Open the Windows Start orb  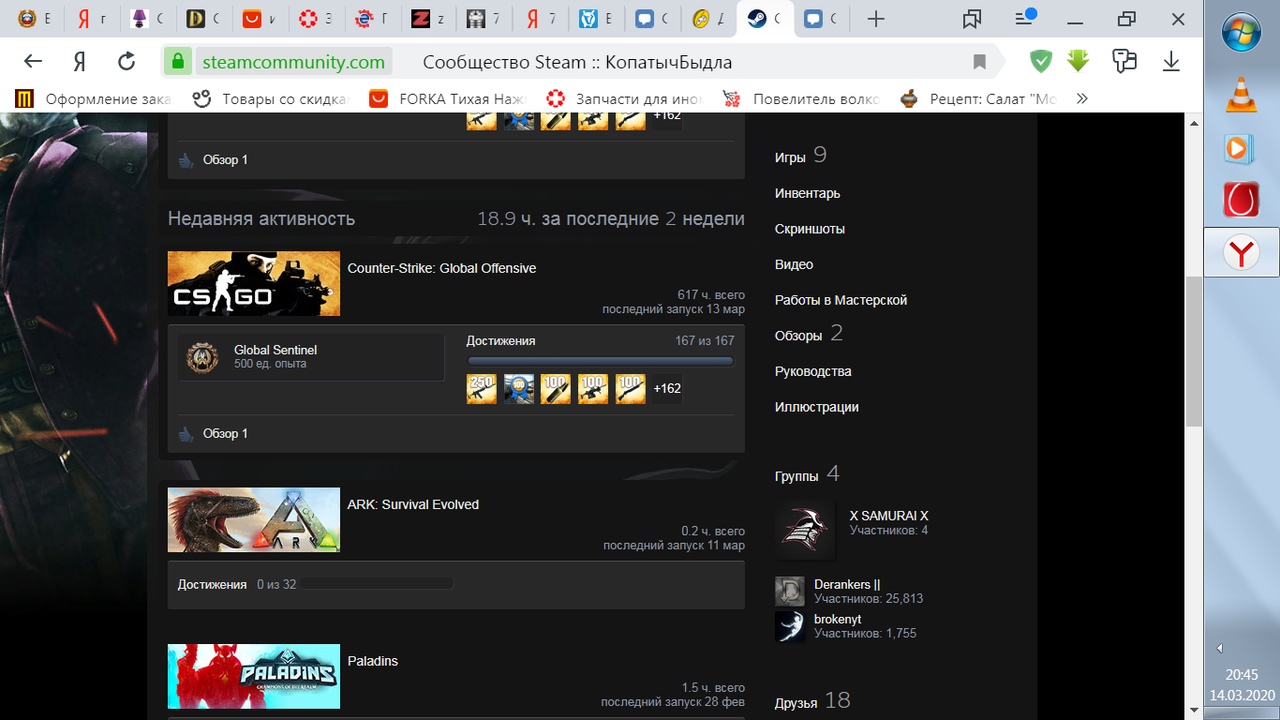[x=1241, y=32]
